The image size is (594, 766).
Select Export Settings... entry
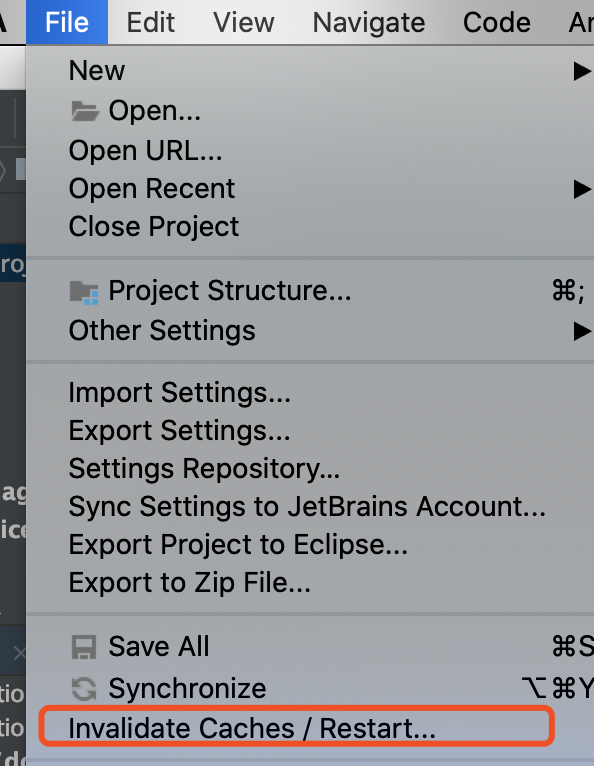point(180,431)
